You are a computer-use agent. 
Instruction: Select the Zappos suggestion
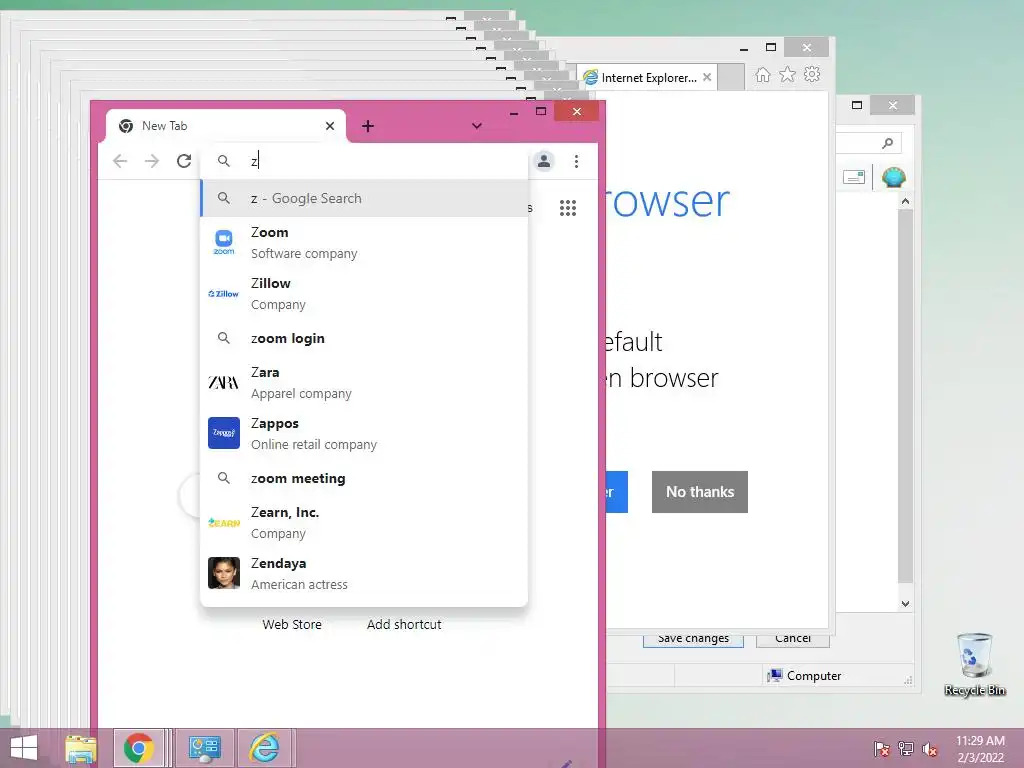click(x=364, y=433)
